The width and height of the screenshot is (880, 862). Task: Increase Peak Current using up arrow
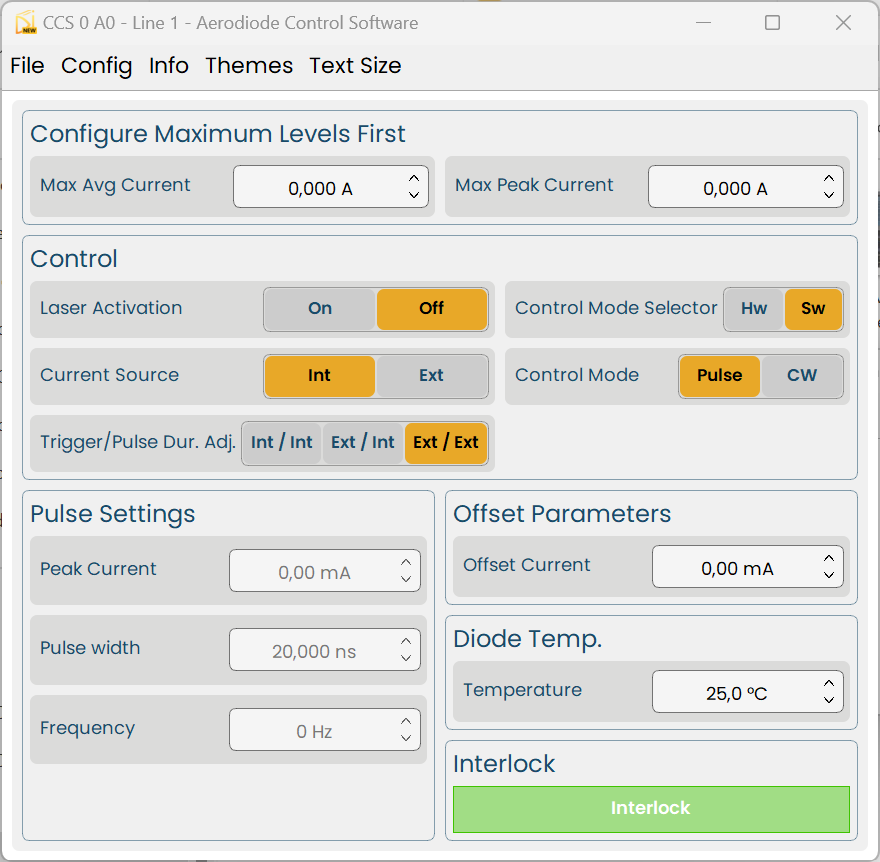click(x=406, y=562)
